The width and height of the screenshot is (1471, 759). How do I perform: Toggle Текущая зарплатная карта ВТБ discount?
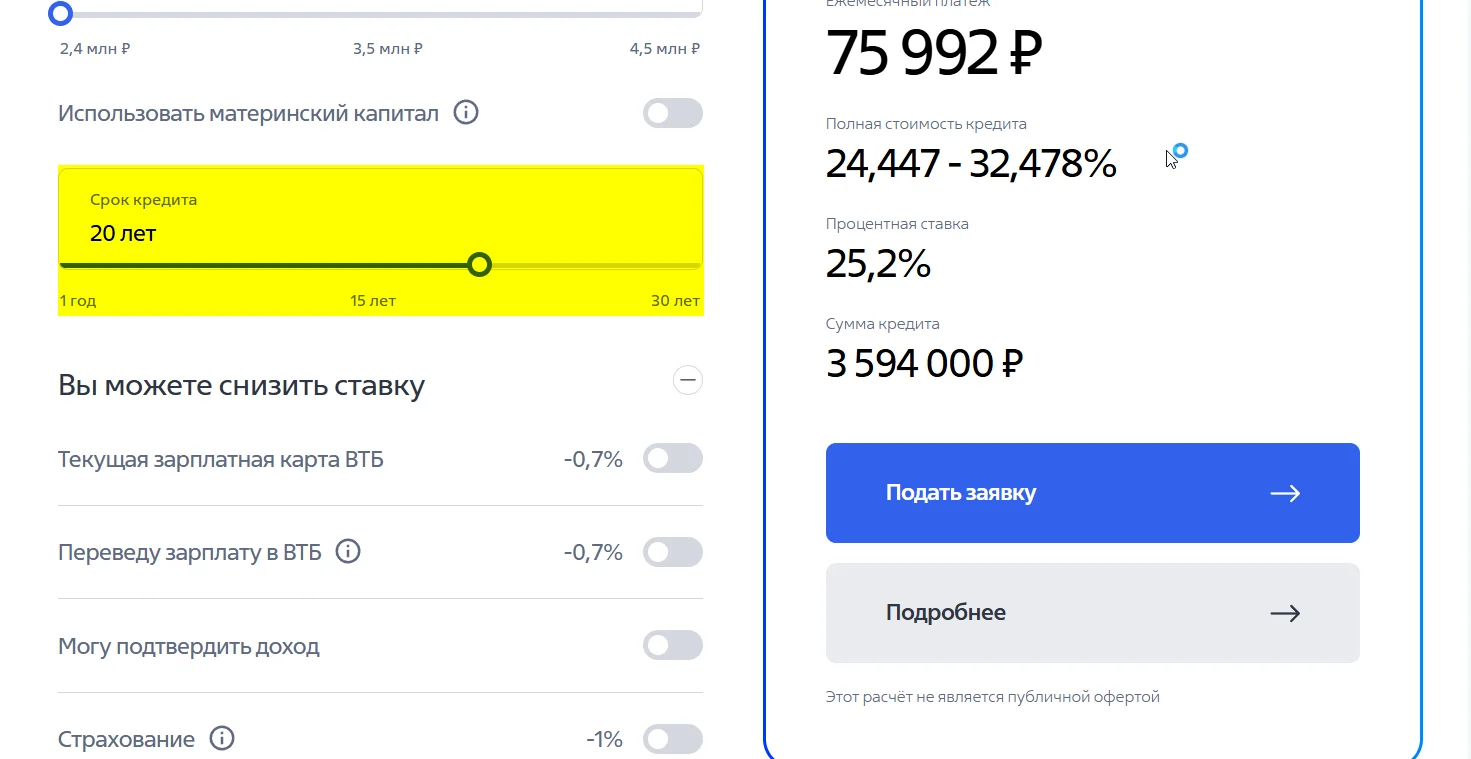672,459
